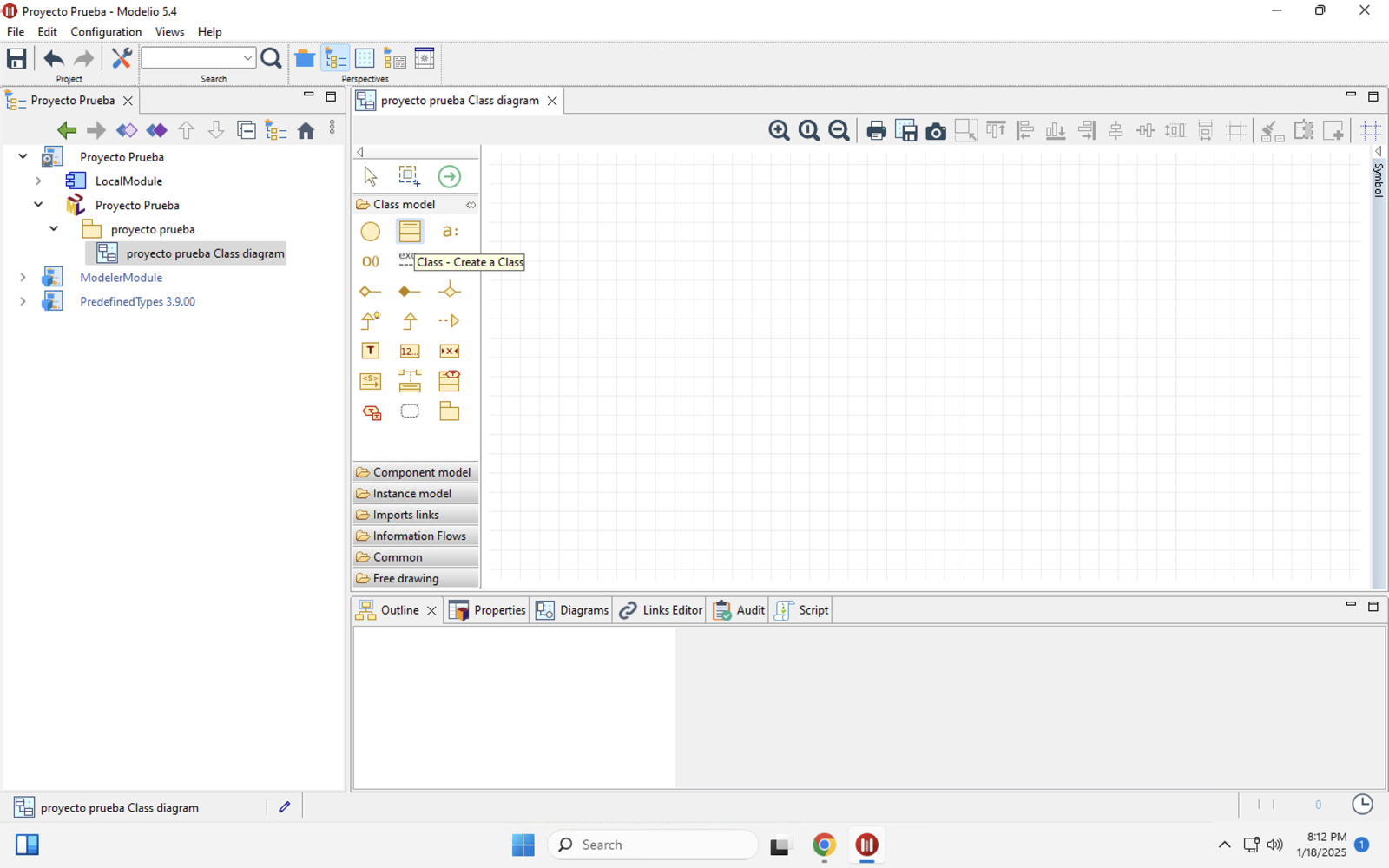Zoom in on the class diagram
The width and height of the screenshot is (1389, 868).
pyautogui.click(x=779, y=131)
